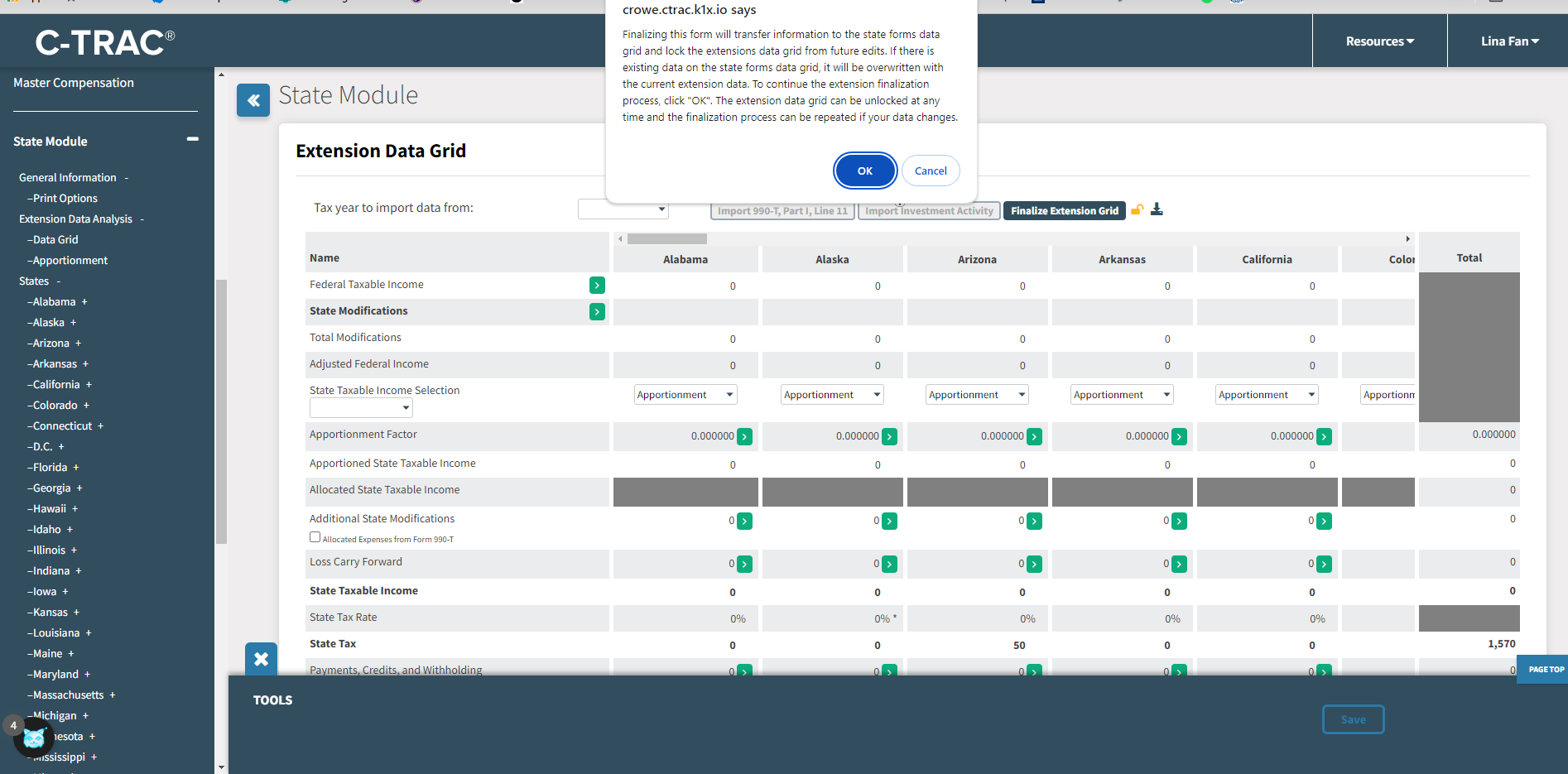Open Arizona Loss Carry Forward arrow
This screenshot has height=774, width=1568.
coord(1034,565)
